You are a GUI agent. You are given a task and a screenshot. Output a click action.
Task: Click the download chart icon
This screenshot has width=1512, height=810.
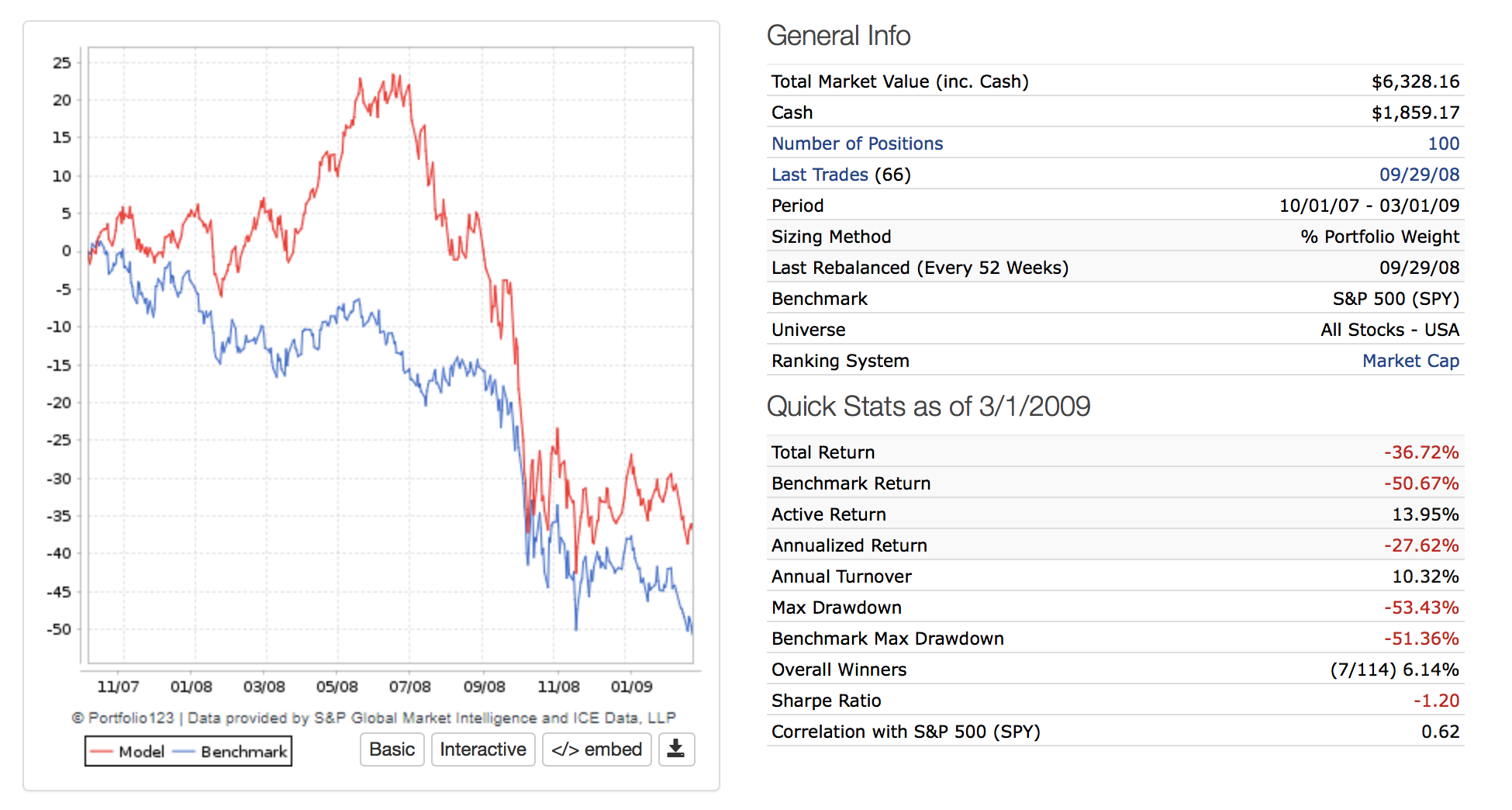(675, 749)
